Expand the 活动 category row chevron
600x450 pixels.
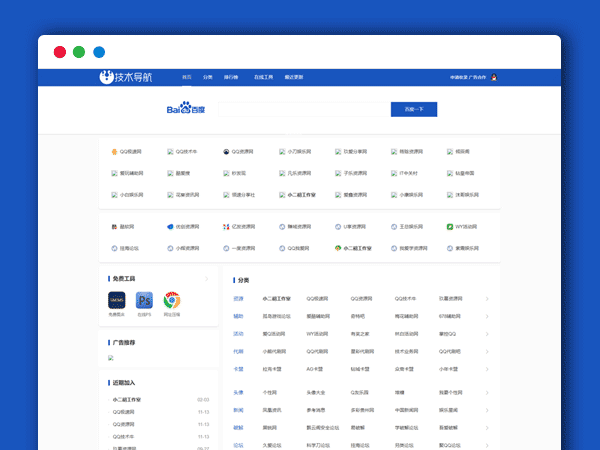tap(487, 333)
